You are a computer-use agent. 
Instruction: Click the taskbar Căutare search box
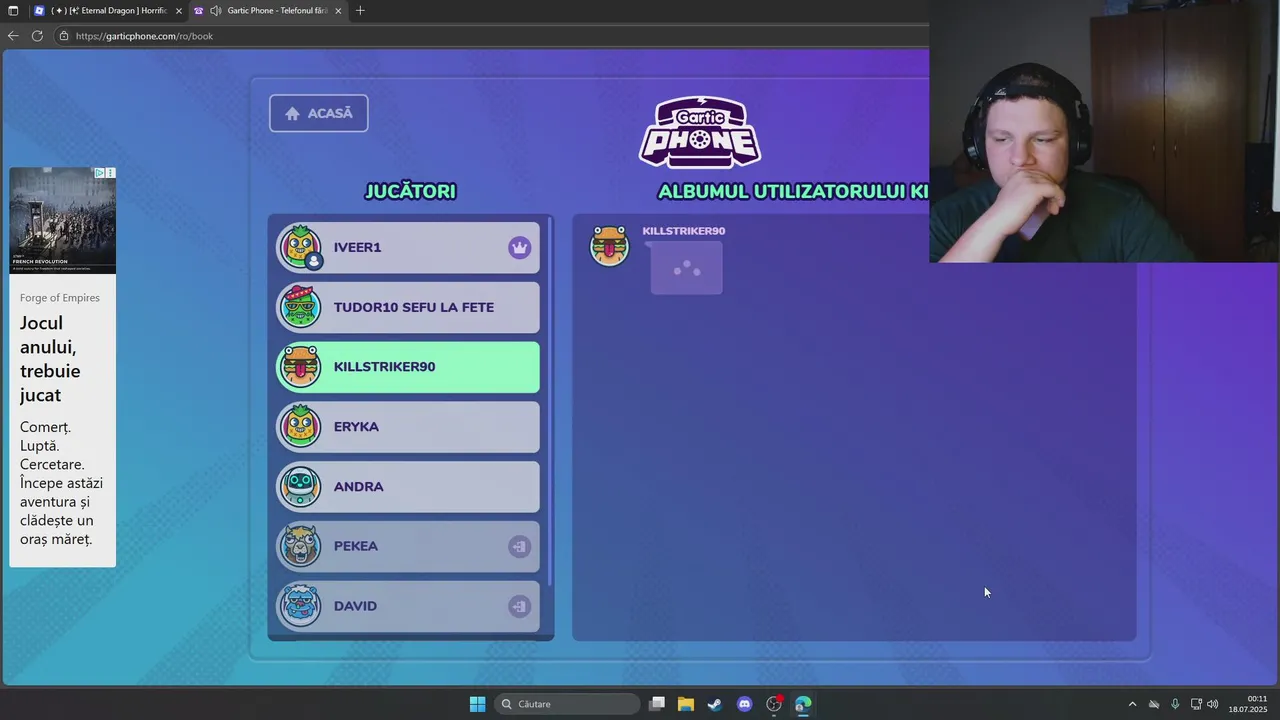point(567,704)
